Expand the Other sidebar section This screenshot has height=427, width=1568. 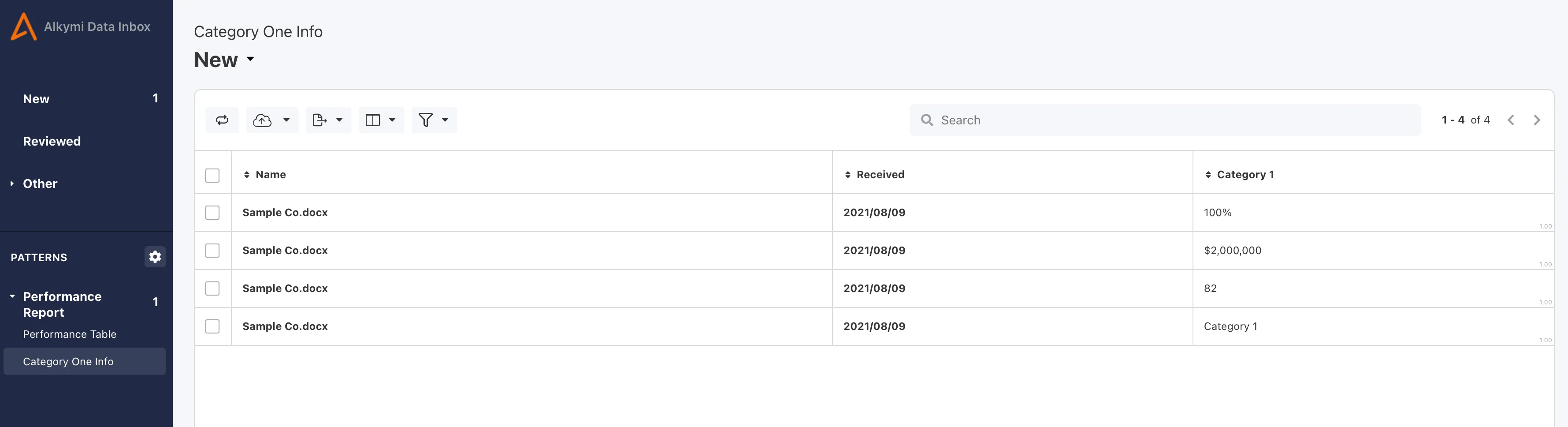[11, 184]
